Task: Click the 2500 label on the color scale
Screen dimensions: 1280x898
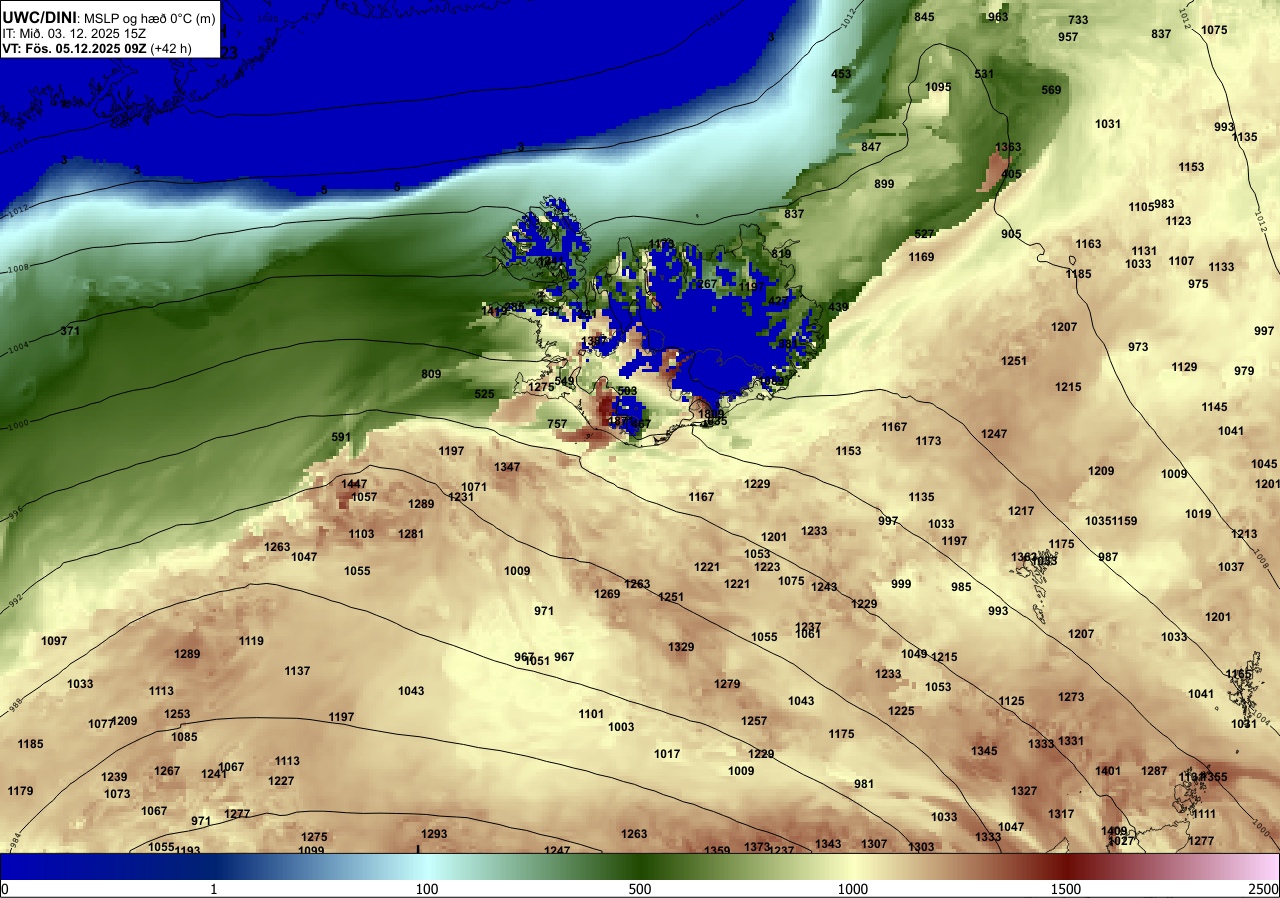Action: pyautogui.click(x=1265, y=889)
